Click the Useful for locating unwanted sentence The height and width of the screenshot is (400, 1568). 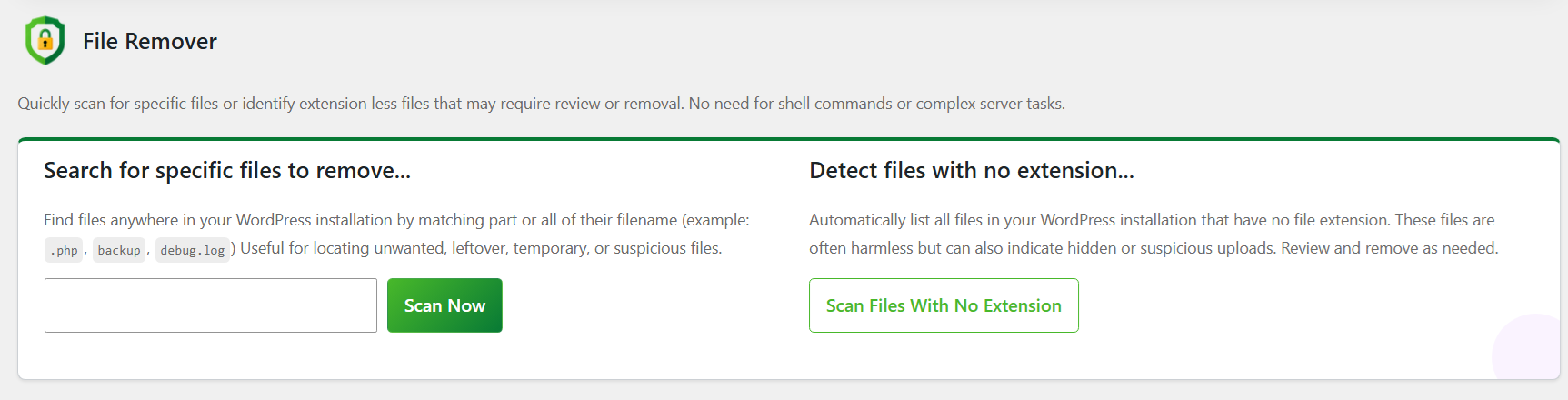coord(481,248)
